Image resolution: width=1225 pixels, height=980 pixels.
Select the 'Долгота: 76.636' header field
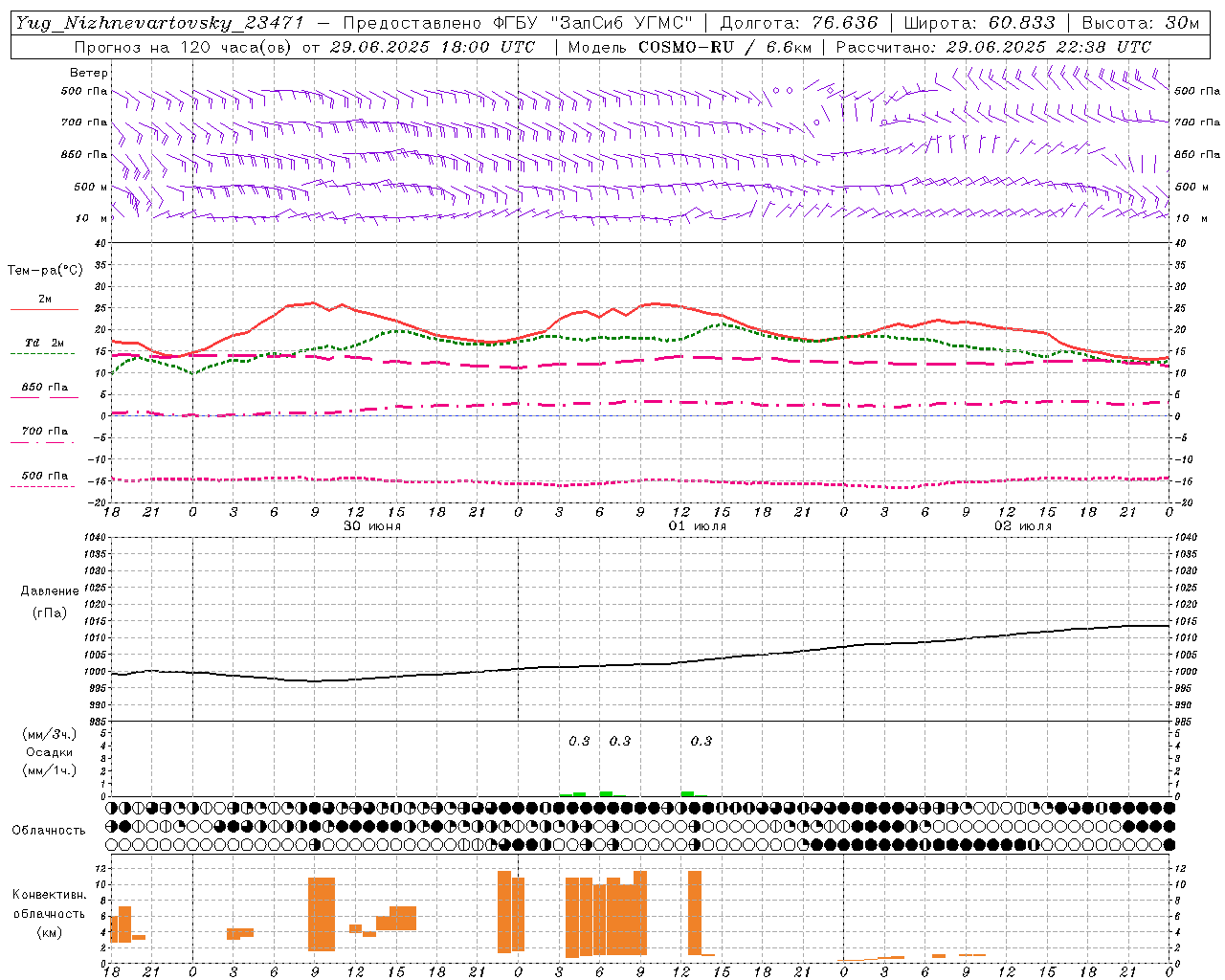click(x=798, y=23)
